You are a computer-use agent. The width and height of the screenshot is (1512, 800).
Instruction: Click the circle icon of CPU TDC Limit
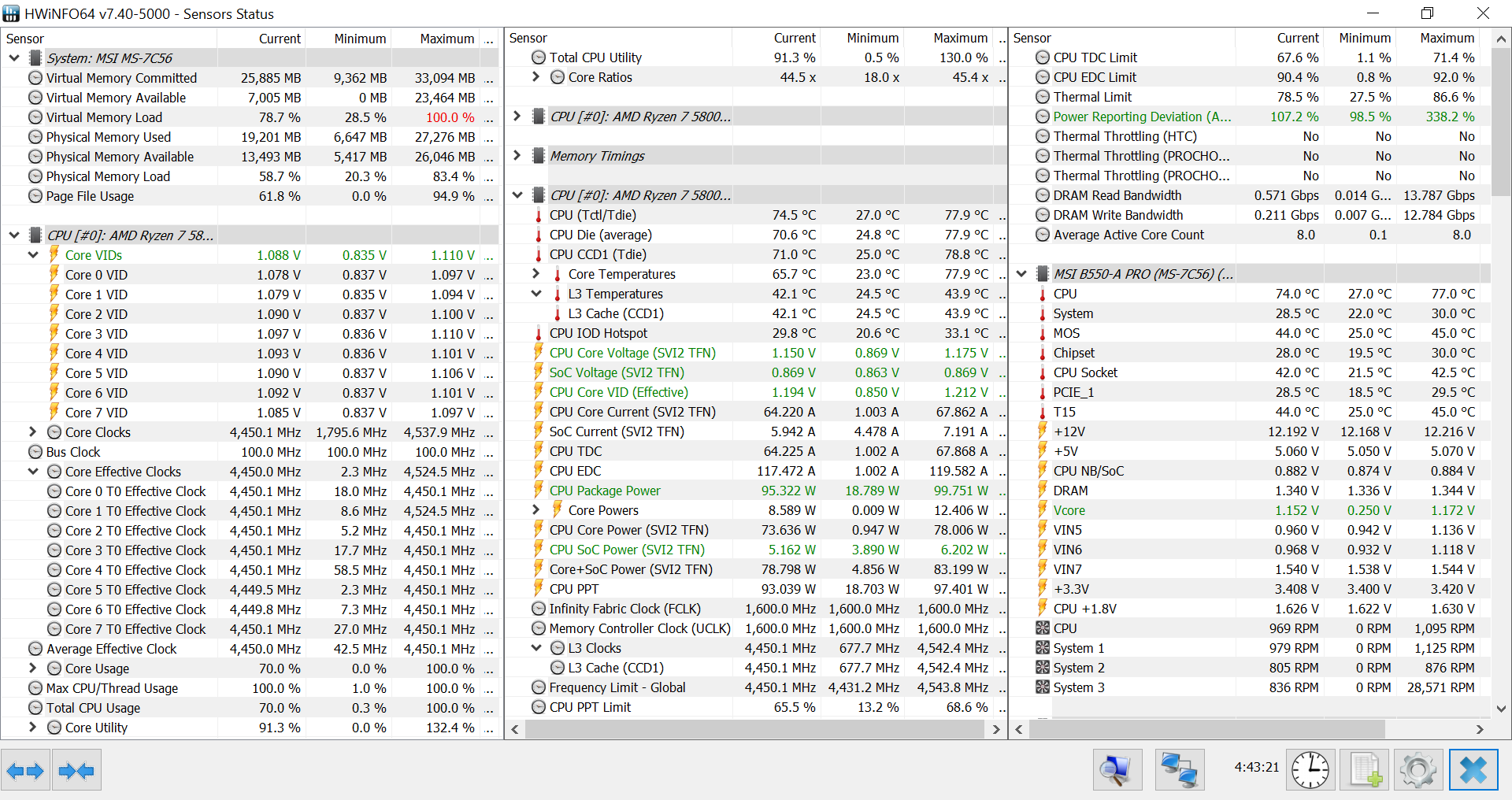tap(1043, 57)
